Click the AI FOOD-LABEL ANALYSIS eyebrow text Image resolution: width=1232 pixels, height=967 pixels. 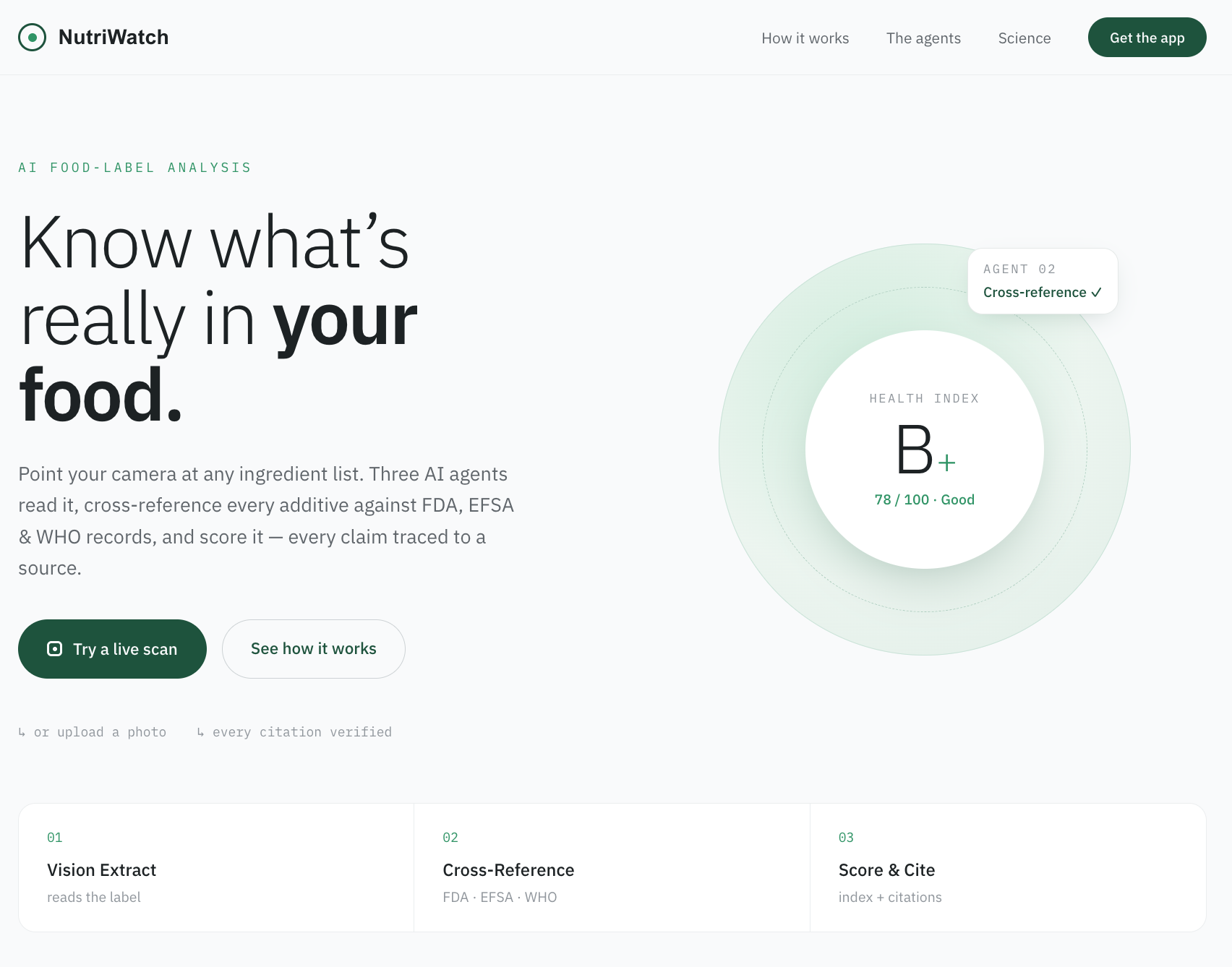click(134, 168)
